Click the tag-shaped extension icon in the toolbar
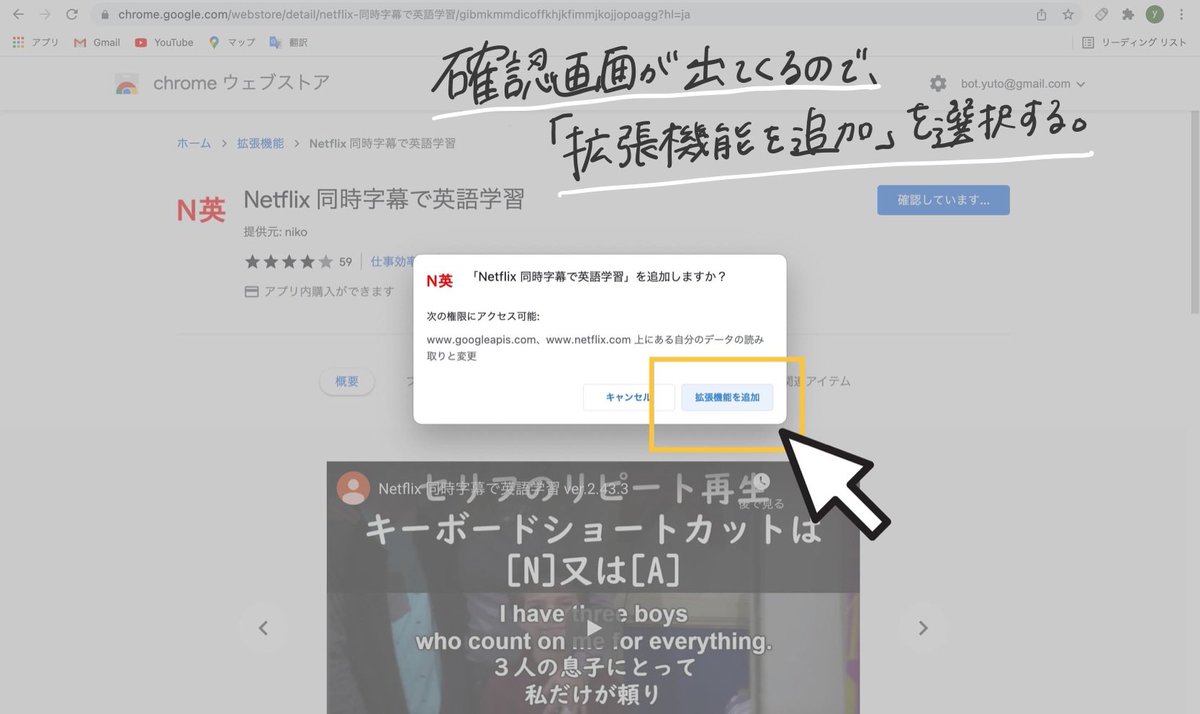Image resolution: width=1200 pixels, height=714 pixels. point(1101,15)
